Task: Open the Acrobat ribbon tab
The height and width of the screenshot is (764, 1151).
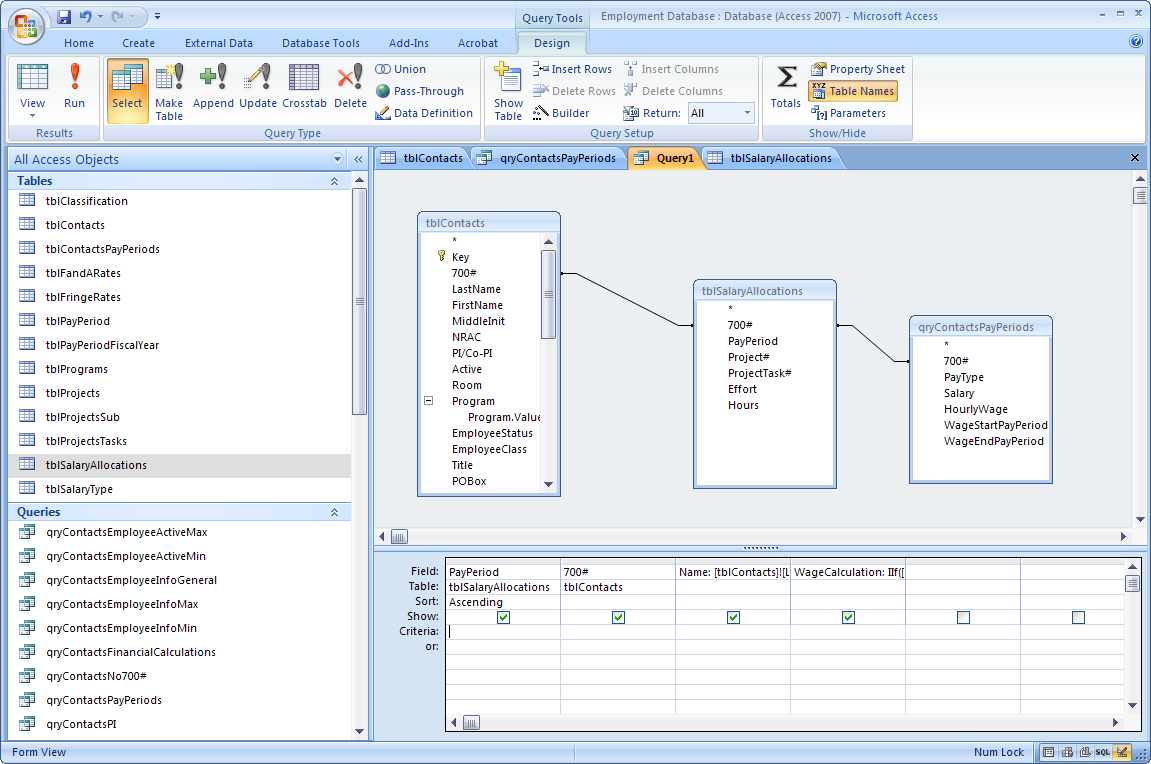Action: [478, 43]
